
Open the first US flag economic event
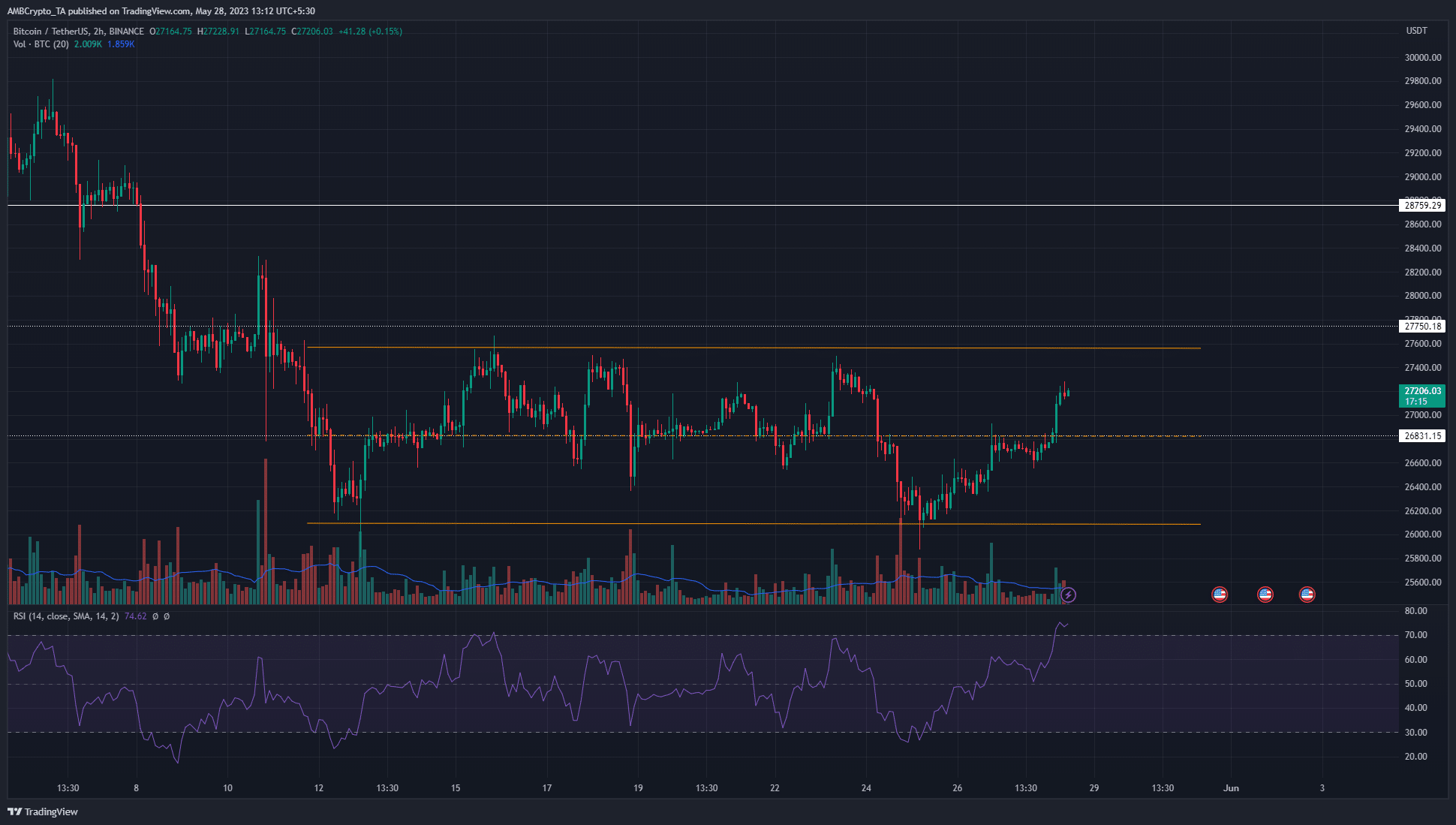(x=1220, y=595)
